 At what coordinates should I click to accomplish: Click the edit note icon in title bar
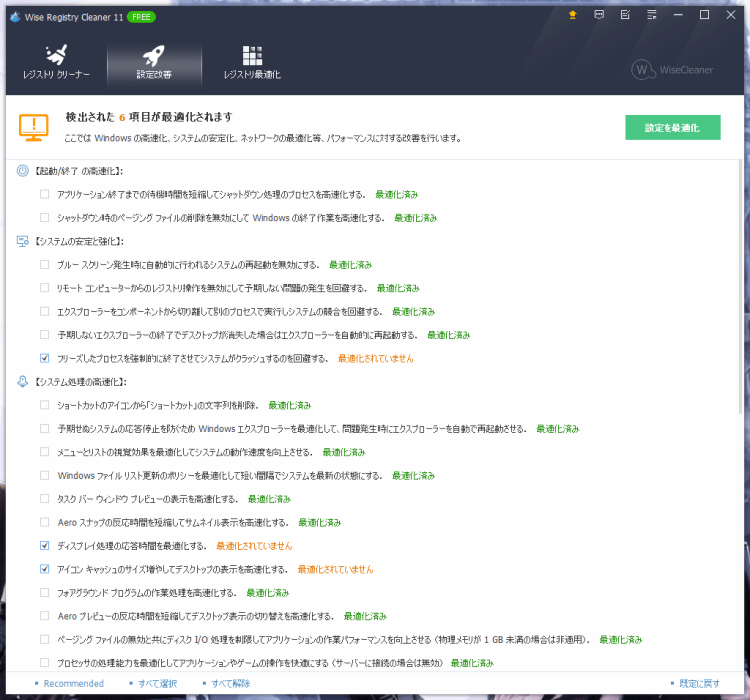point(625,15)
